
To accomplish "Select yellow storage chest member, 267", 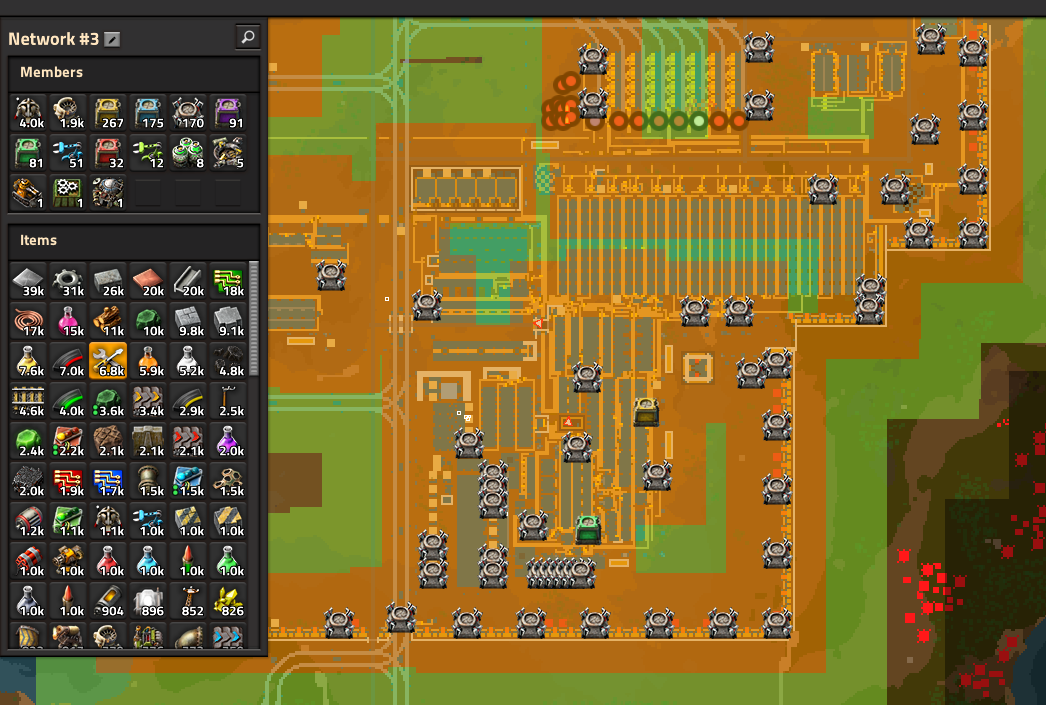I will point(108,113).
